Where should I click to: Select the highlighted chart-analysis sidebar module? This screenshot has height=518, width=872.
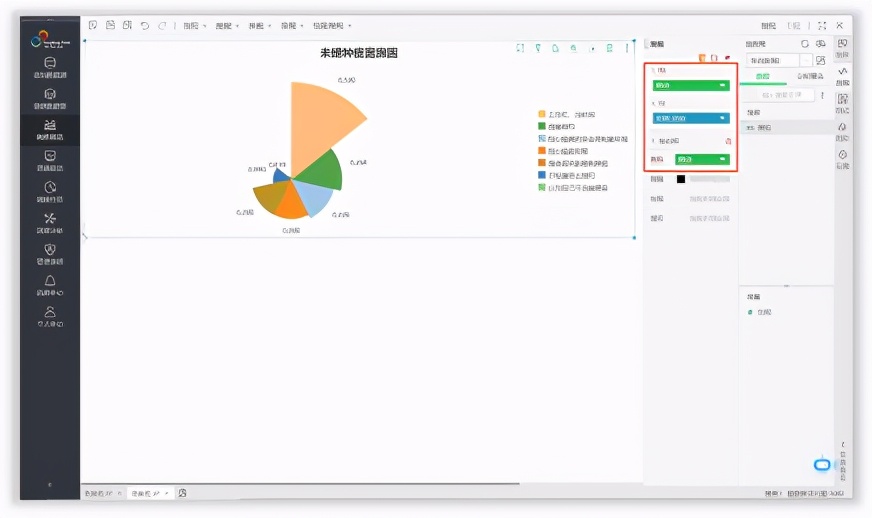point(50,130)
